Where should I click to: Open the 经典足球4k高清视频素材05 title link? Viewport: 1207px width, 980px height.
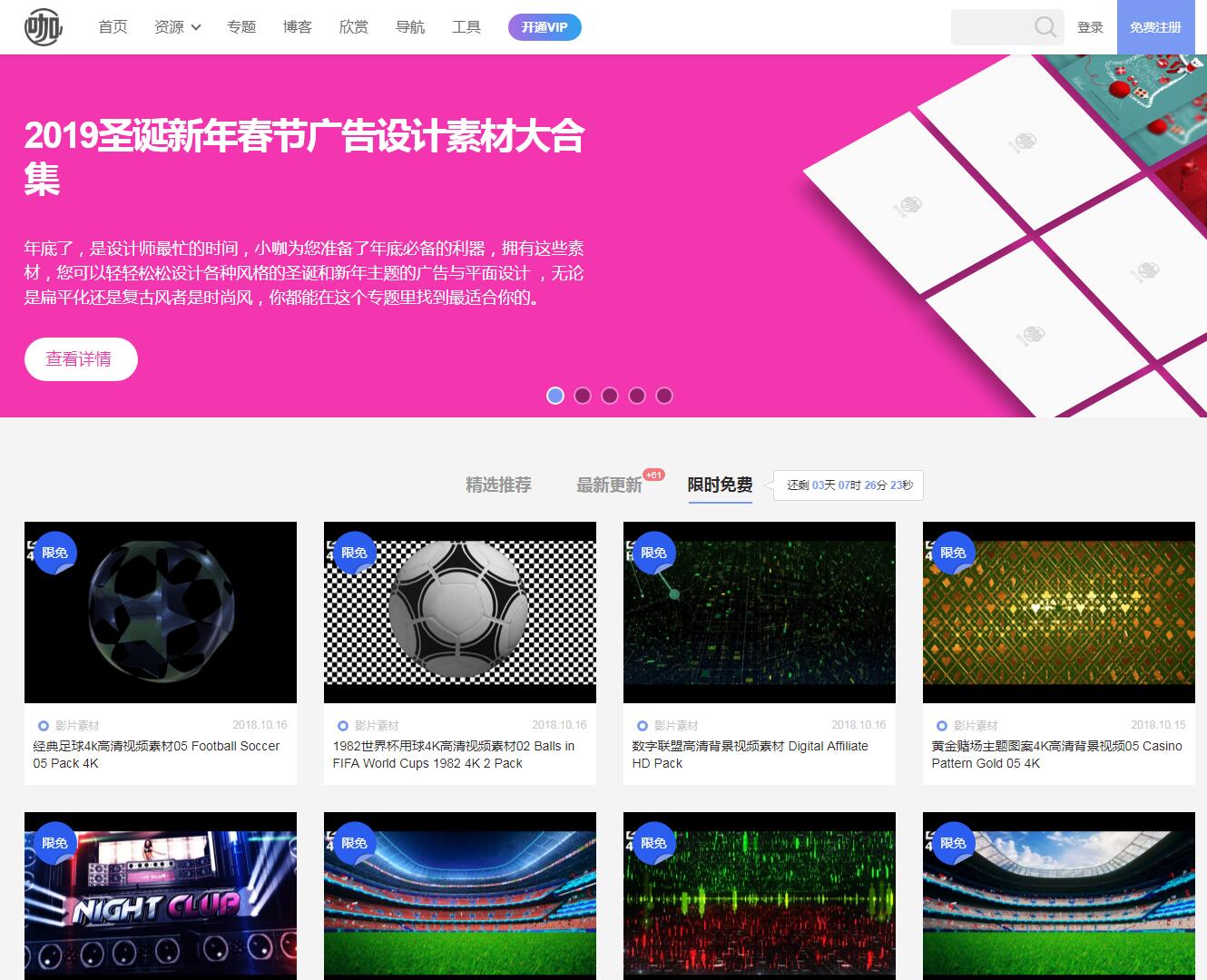[156, 755]
